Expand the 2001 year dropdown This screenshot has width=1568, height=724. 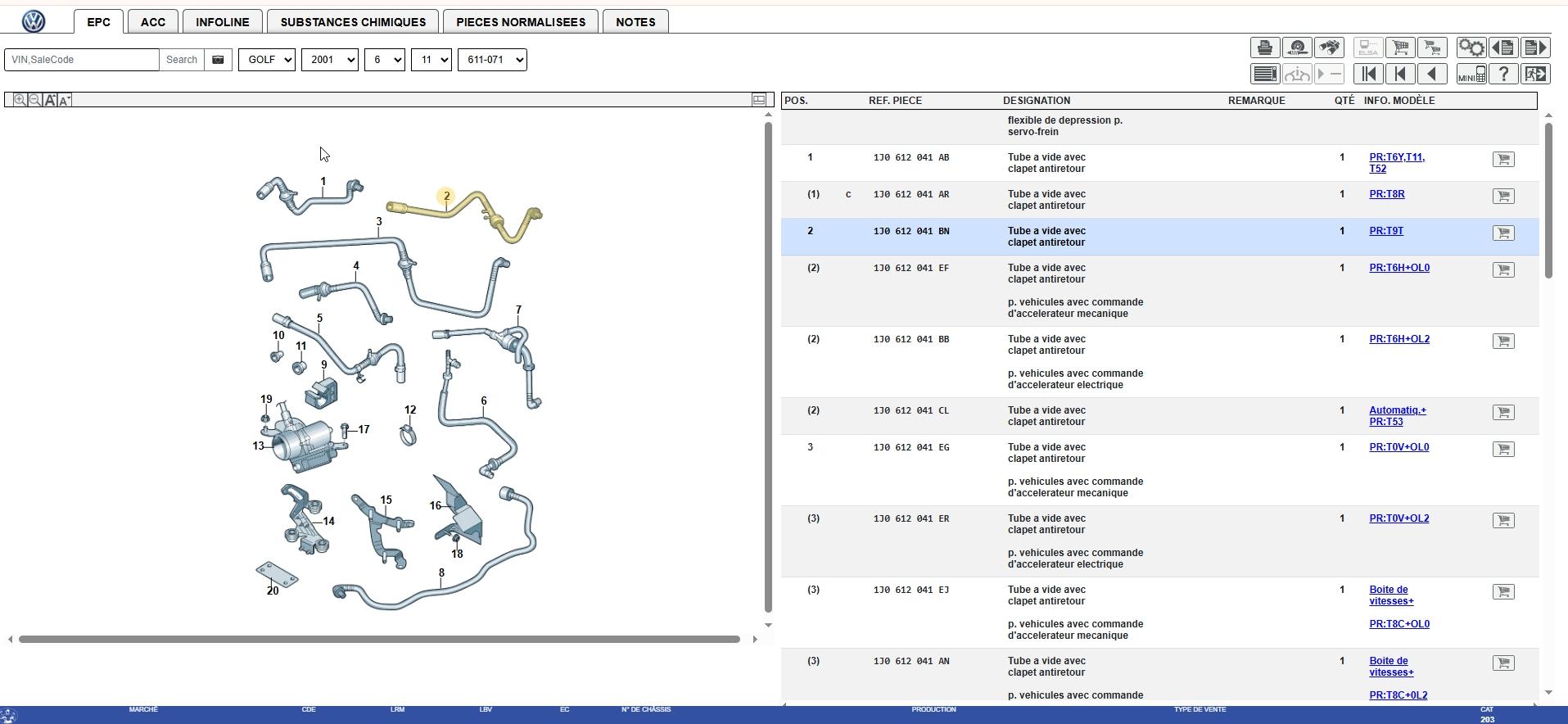pyautogui.click(x=329, y=60)
